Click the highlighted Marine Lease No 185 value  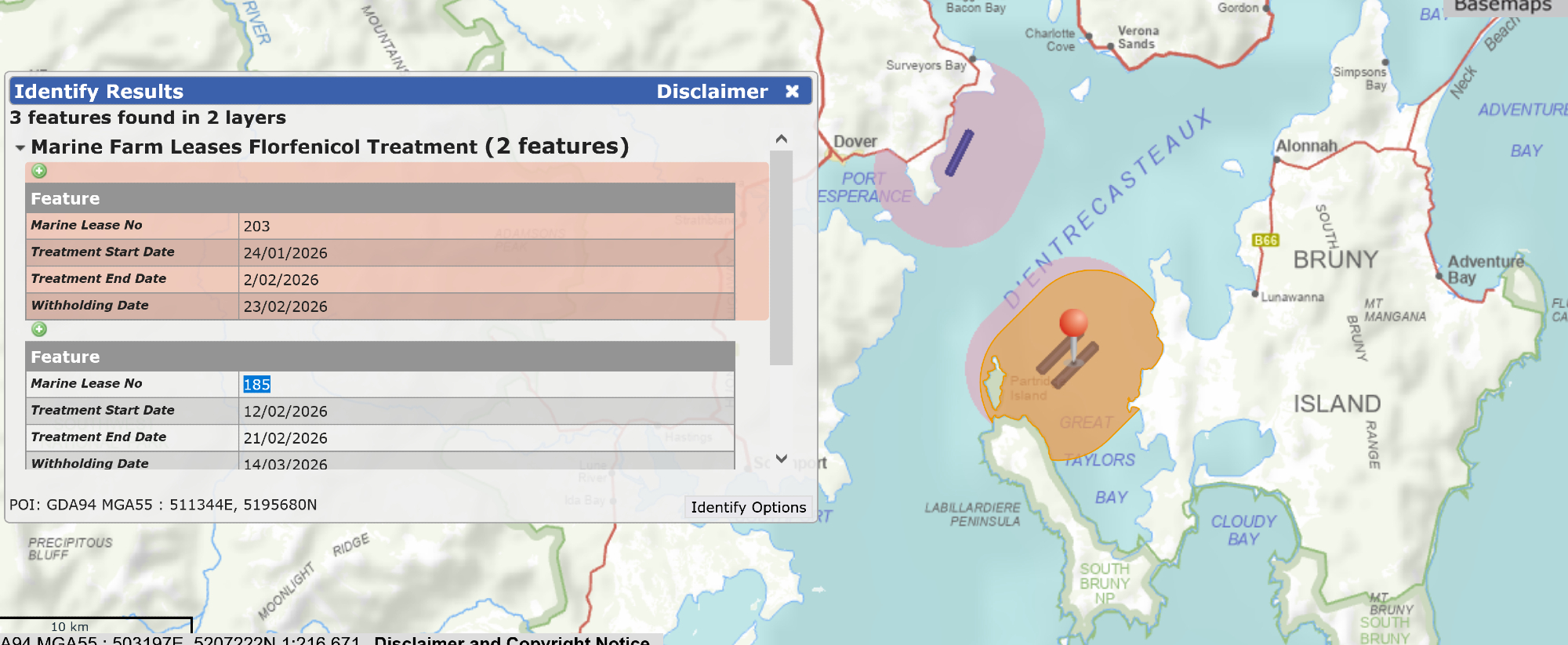[x=256, y=385]
